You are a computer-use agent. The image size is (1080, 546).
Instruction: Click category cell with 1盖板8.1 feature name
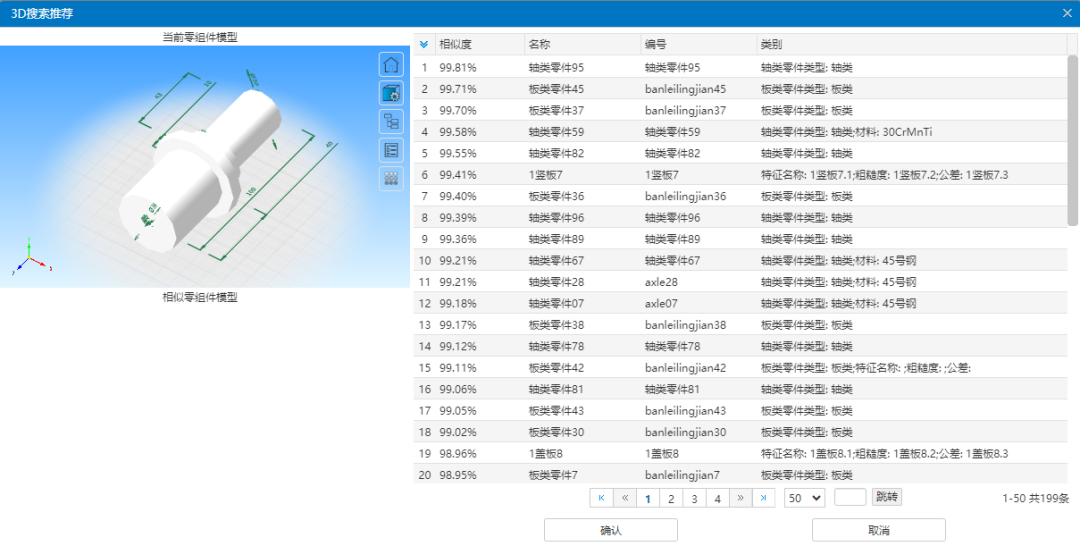click(x=911, y=453)
